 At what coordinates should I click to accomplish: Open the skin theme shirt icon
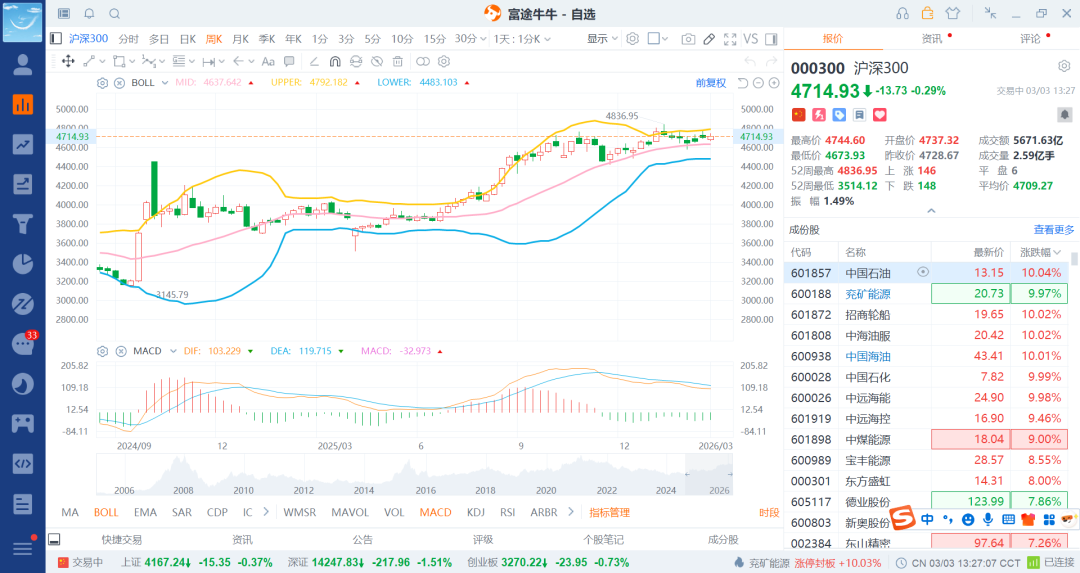pyautogui.click(x=951, y=13)
